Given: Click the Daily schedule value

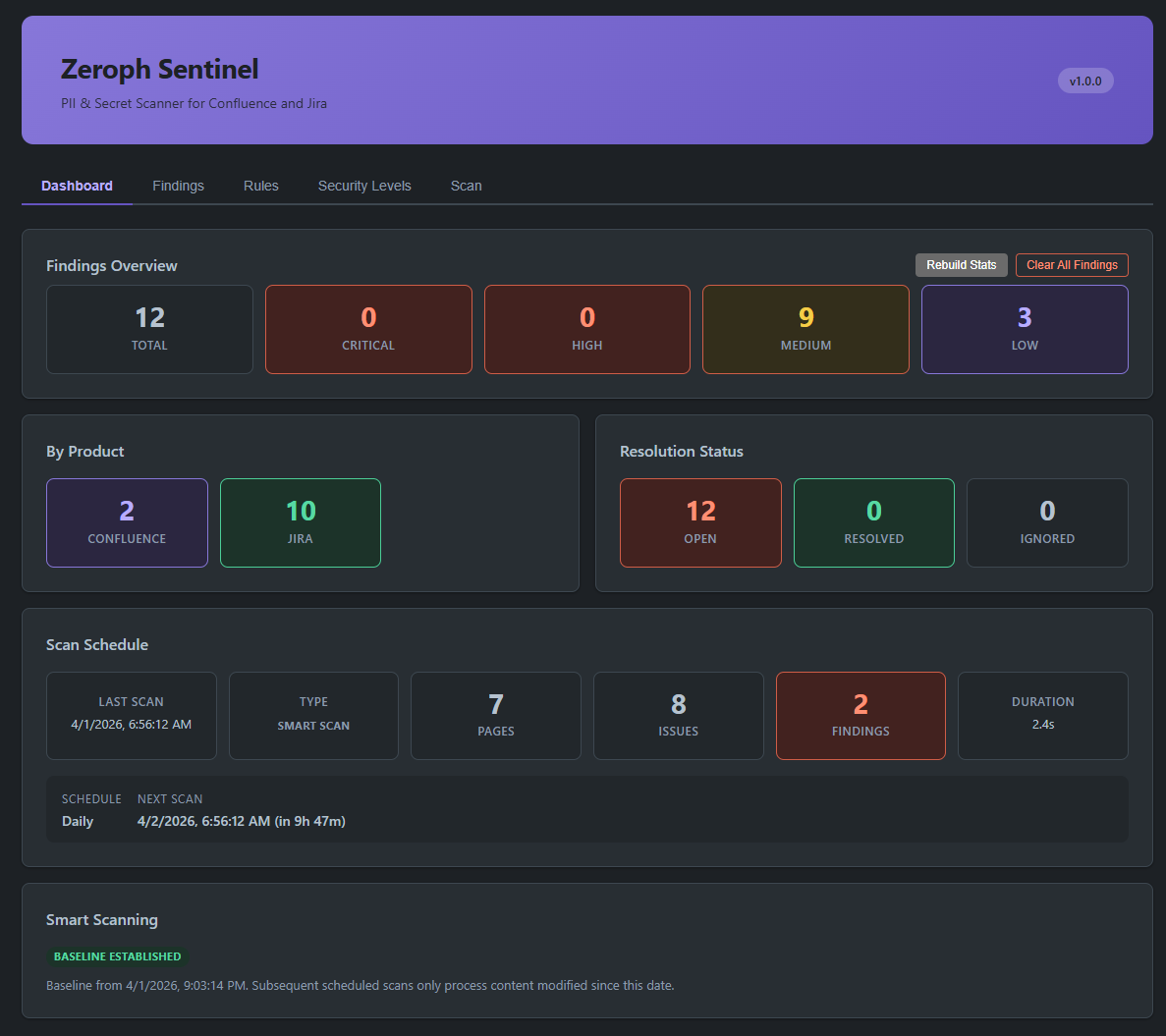Looking at the screenshot, I should pos(78,821).
